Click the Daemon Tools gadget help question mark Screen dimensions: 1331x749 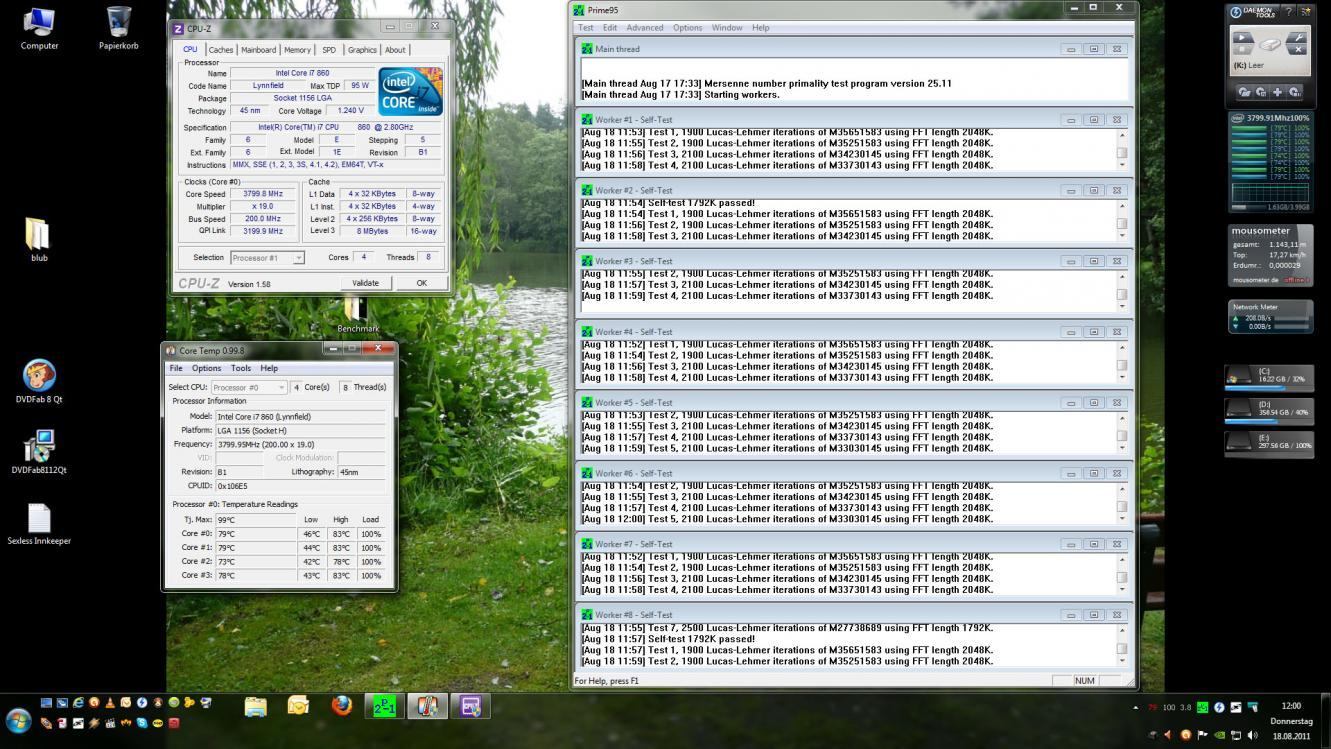coord(1289,12)
